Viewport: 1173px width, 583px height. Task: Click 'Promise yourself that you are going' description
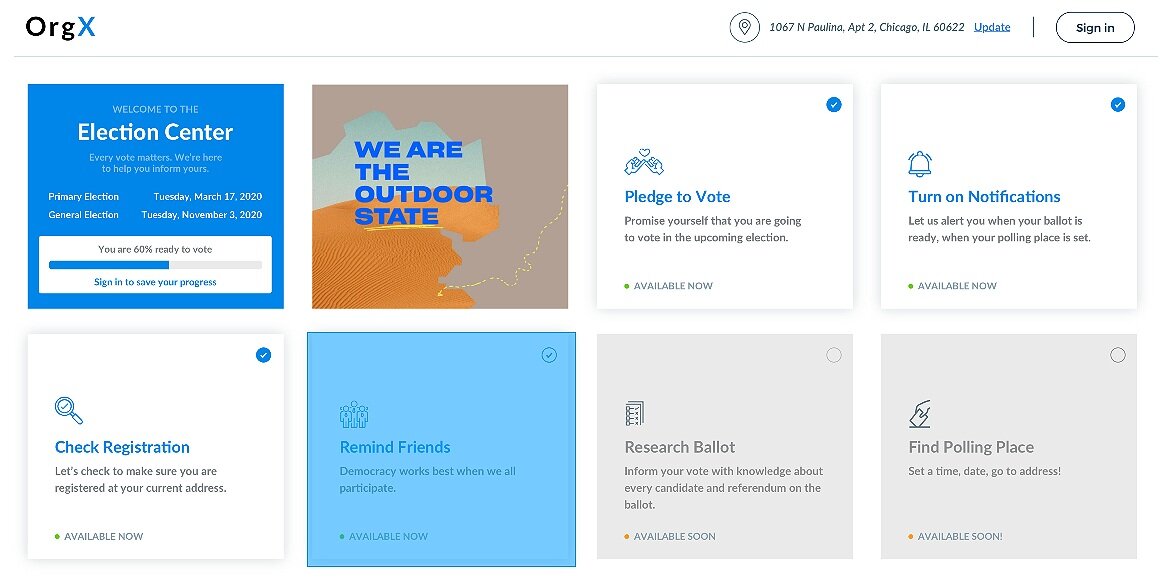(713, 229)
